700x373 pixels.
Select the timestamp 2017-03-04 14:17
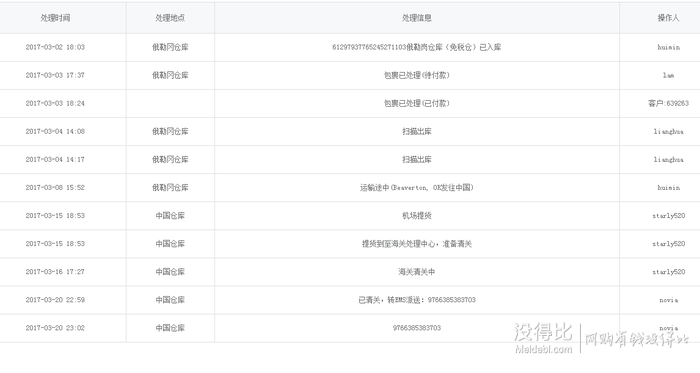(x=55, y=160)
